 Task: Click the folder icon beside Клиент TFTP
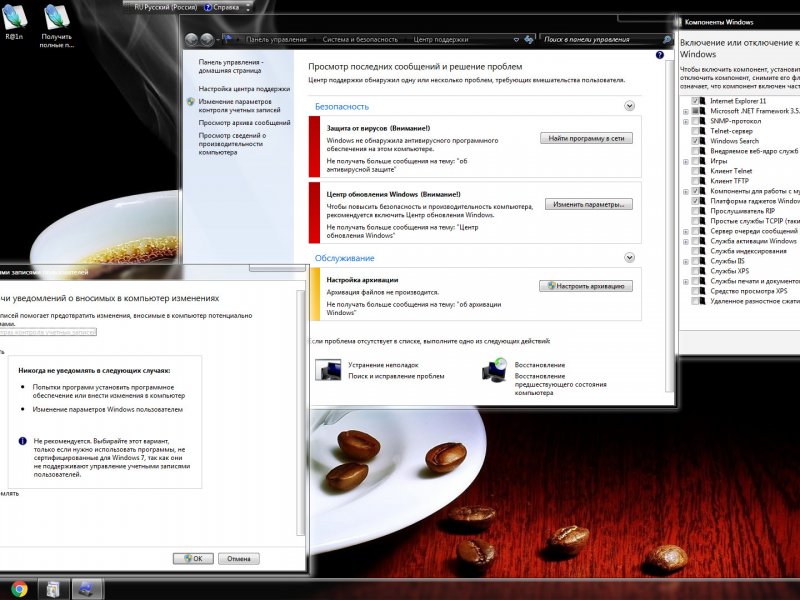[703, 181]
